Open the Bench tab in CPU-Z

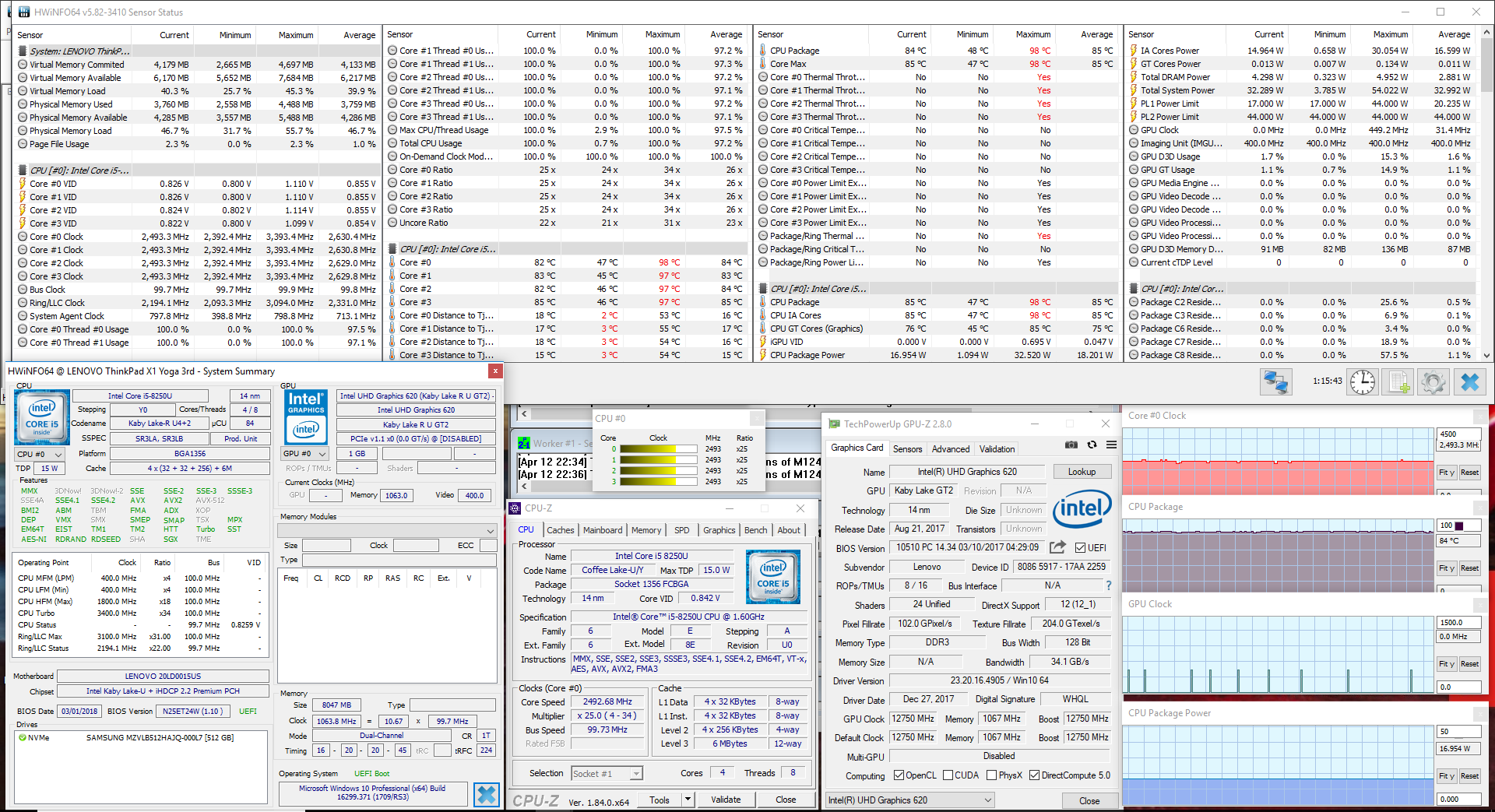click(755, 530)
